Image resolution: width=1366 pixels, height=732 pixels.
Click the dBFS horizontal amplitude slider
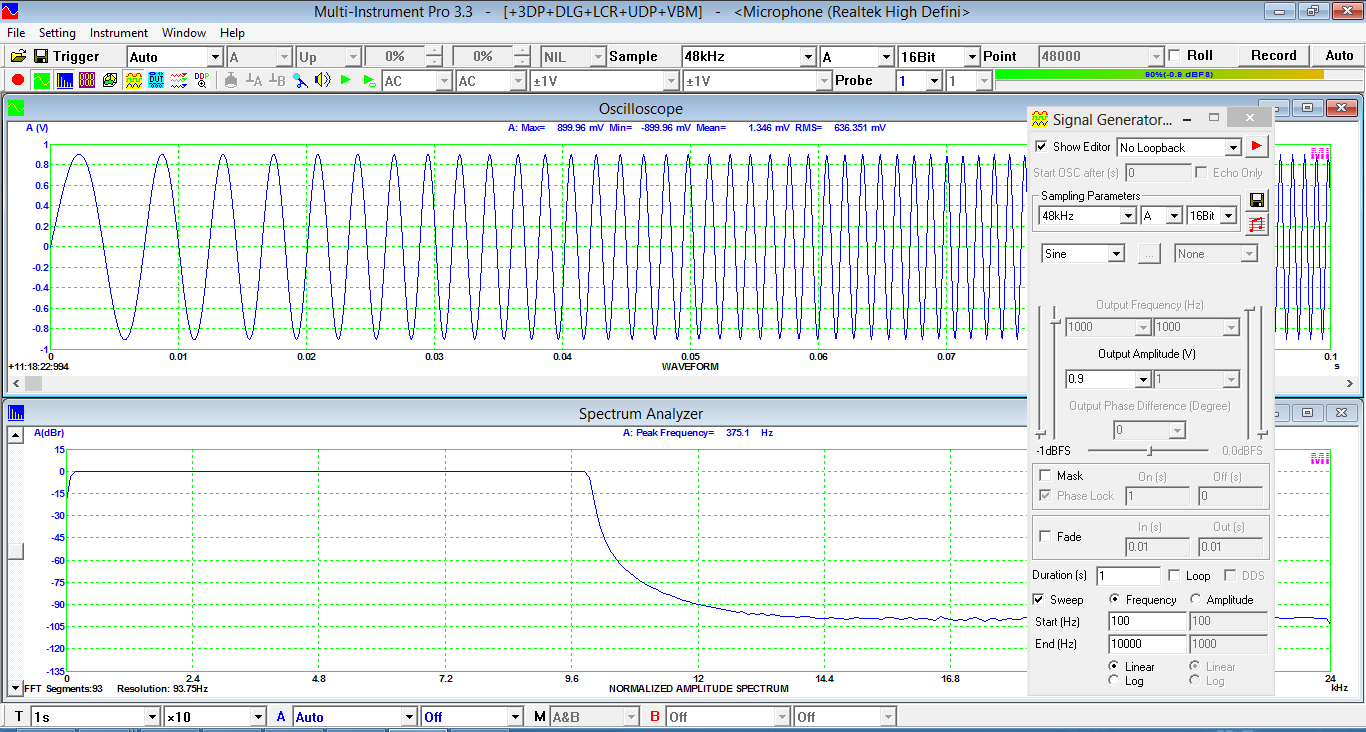tap(1149, 451)
